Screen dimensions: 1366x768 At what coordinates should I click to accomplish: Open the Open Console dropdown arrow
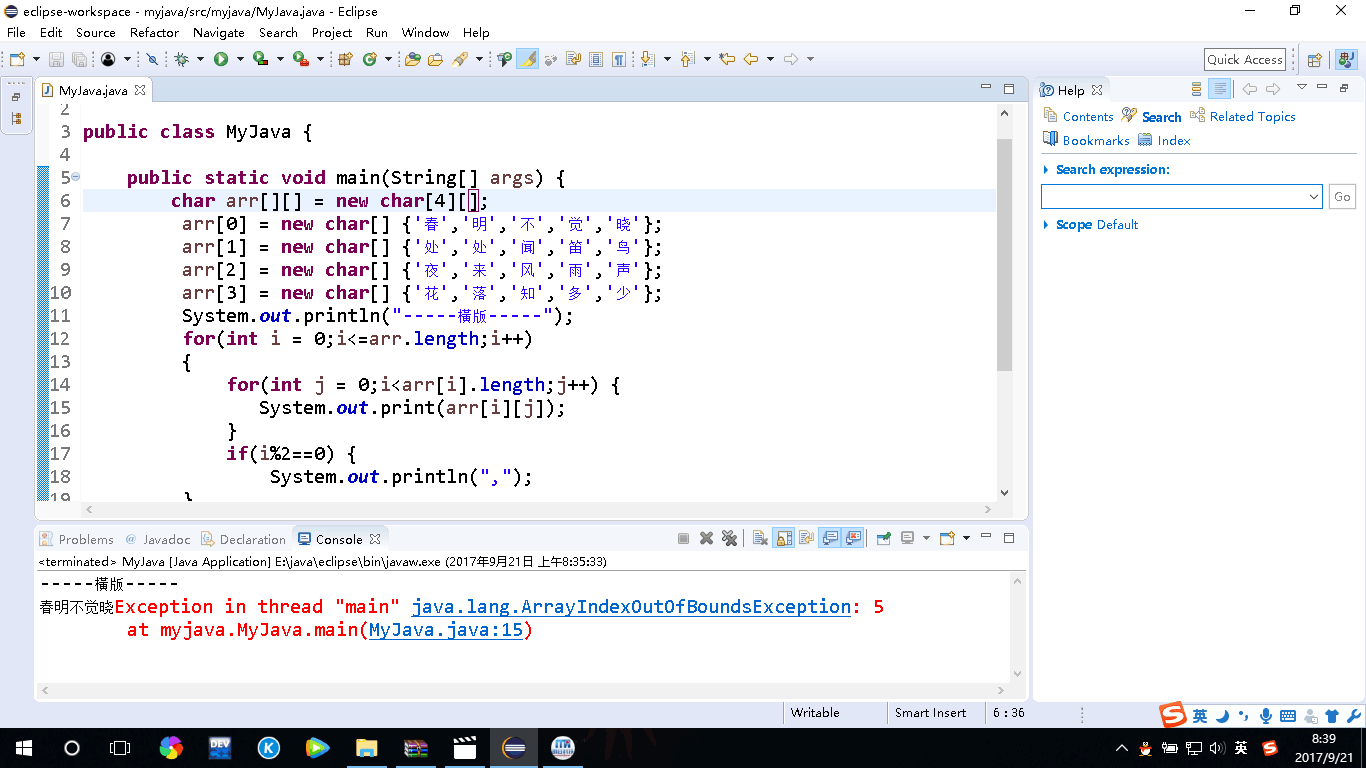(966, 538)
